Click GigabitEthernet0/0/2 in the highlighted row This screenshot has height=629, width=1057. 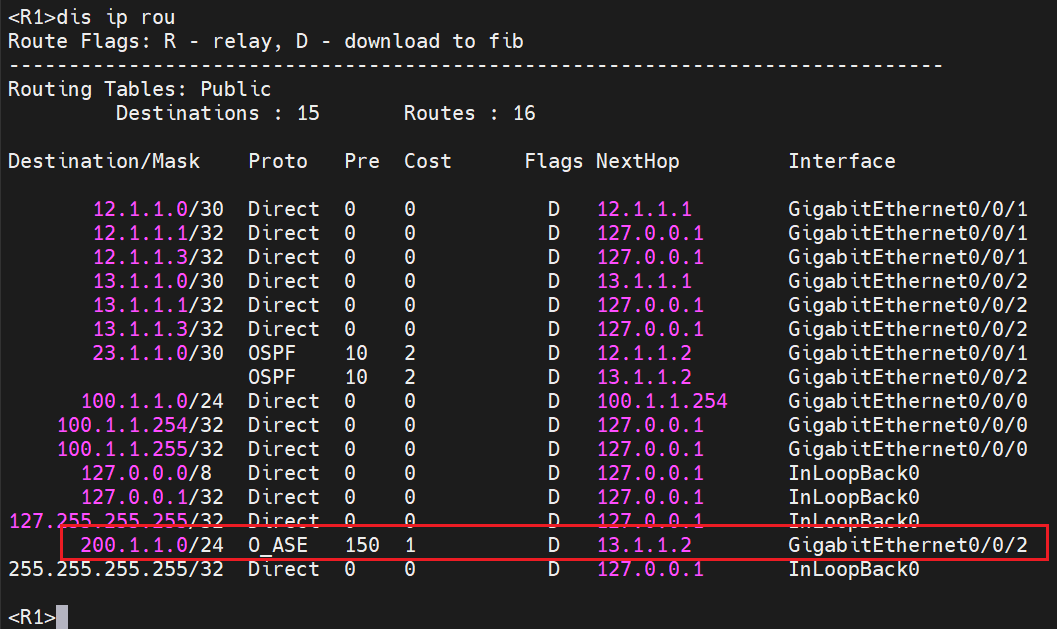click(x=908, y=545)
